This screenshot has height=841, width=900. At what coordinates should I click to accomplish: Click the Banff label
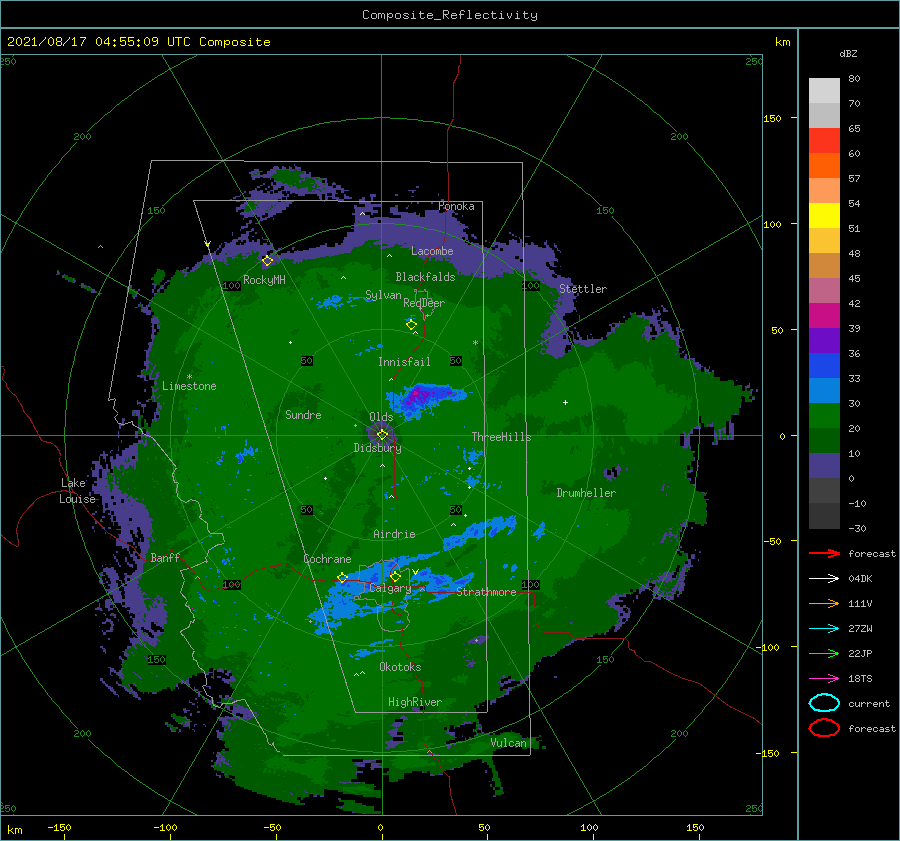coord(165,558)
